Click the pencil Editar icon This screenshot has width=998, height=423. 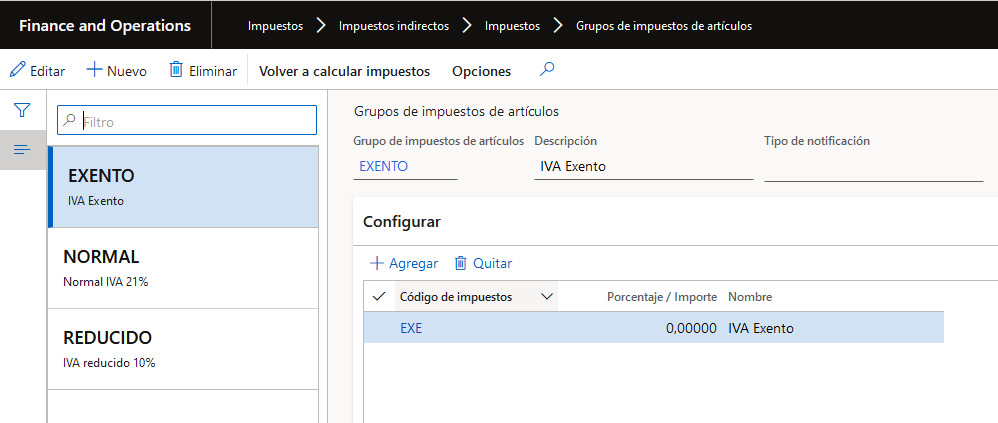click(18, 70)
